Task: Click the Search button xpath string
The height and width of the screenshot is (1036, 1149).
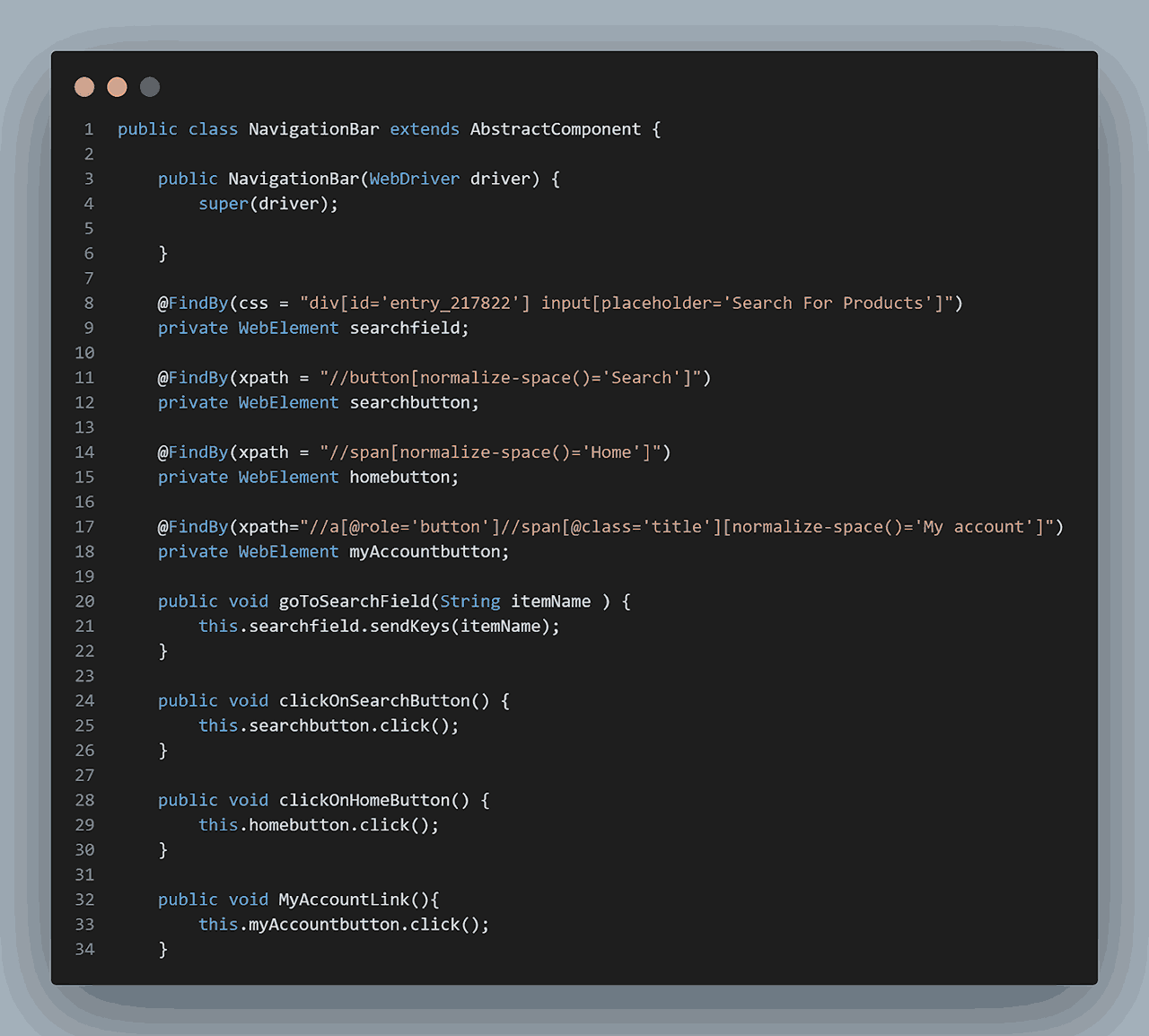Action: [x=510, y=378]
